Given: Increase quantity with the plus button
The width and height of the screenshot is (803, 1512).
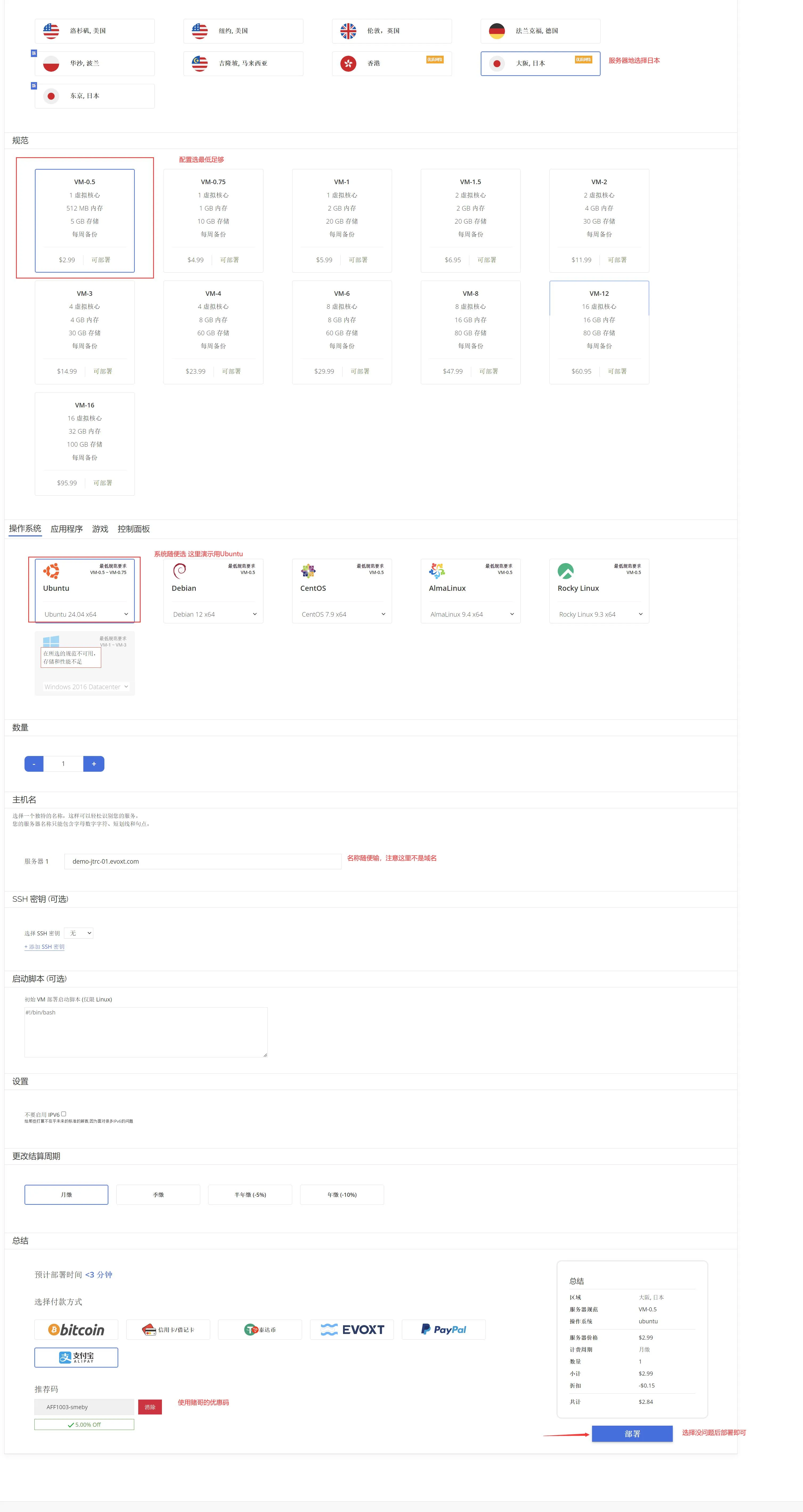Looking at the screenshot, I should 94,764.
